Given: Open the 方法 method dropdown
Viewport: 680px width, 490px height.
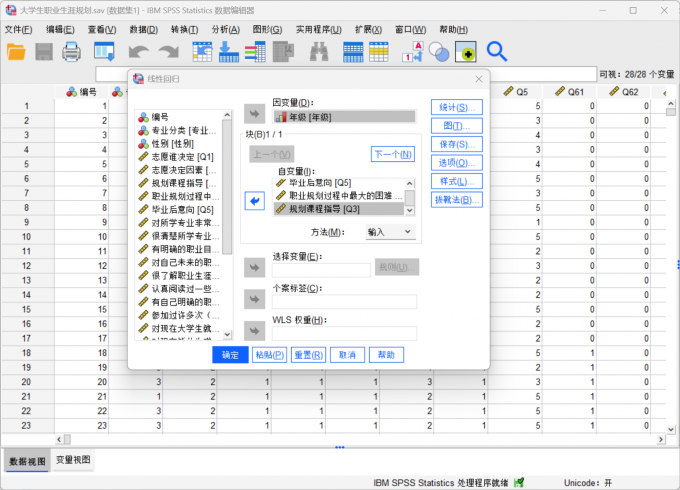Looking at the screenshot, I should pyautogui.click(x=389, y=232).
